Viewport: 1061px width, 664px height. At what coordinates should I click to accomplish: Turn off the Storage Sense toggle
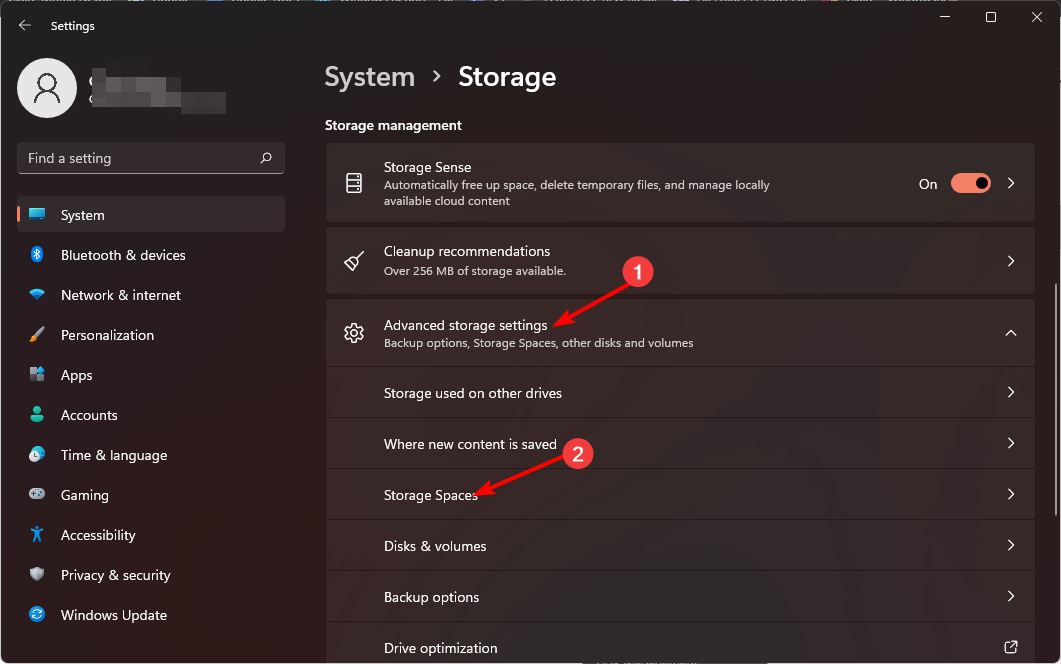pyautogui.click(x=970, y=184)
